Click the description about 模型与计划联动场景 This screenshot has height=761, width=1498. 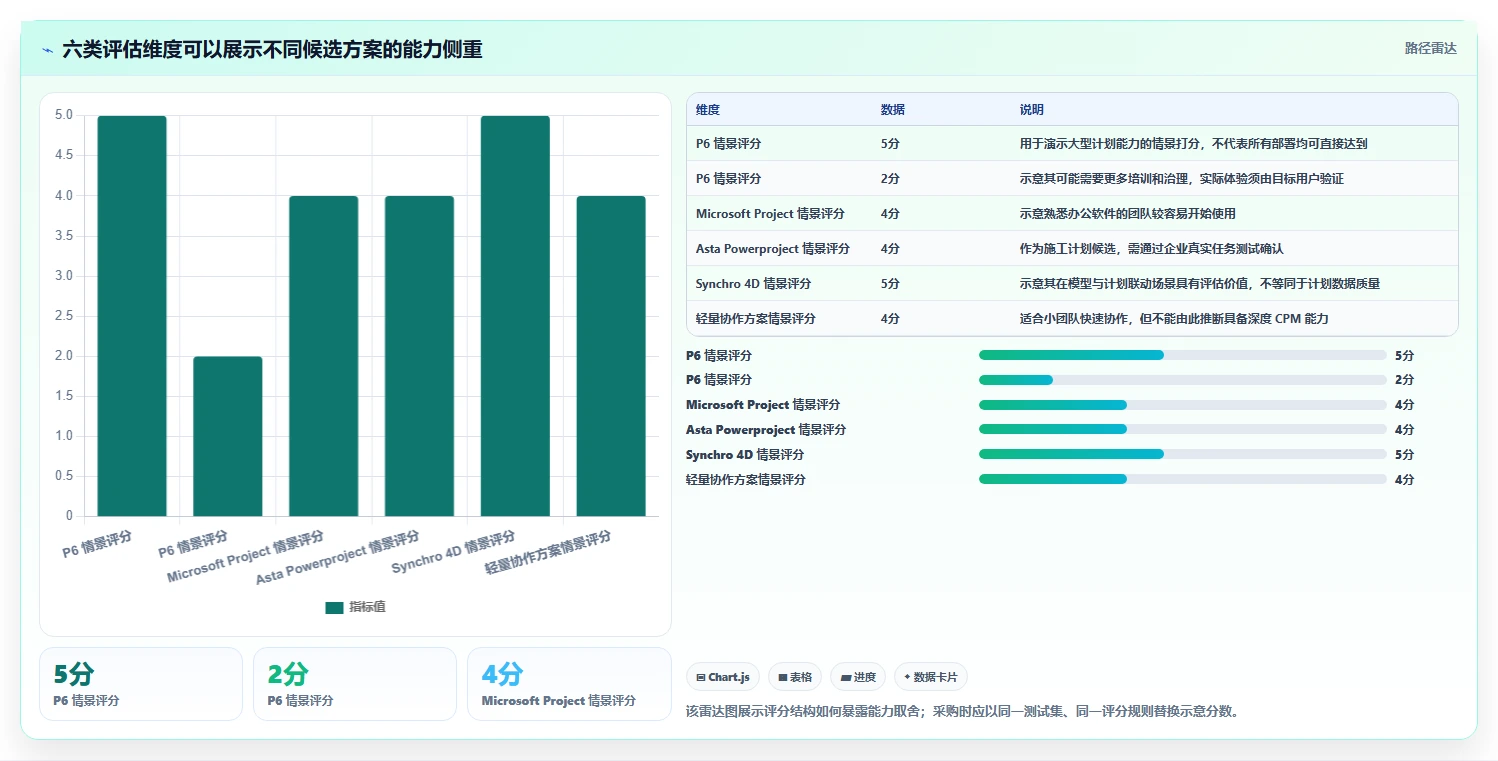pyautogui.click(x=1199, y=284)
